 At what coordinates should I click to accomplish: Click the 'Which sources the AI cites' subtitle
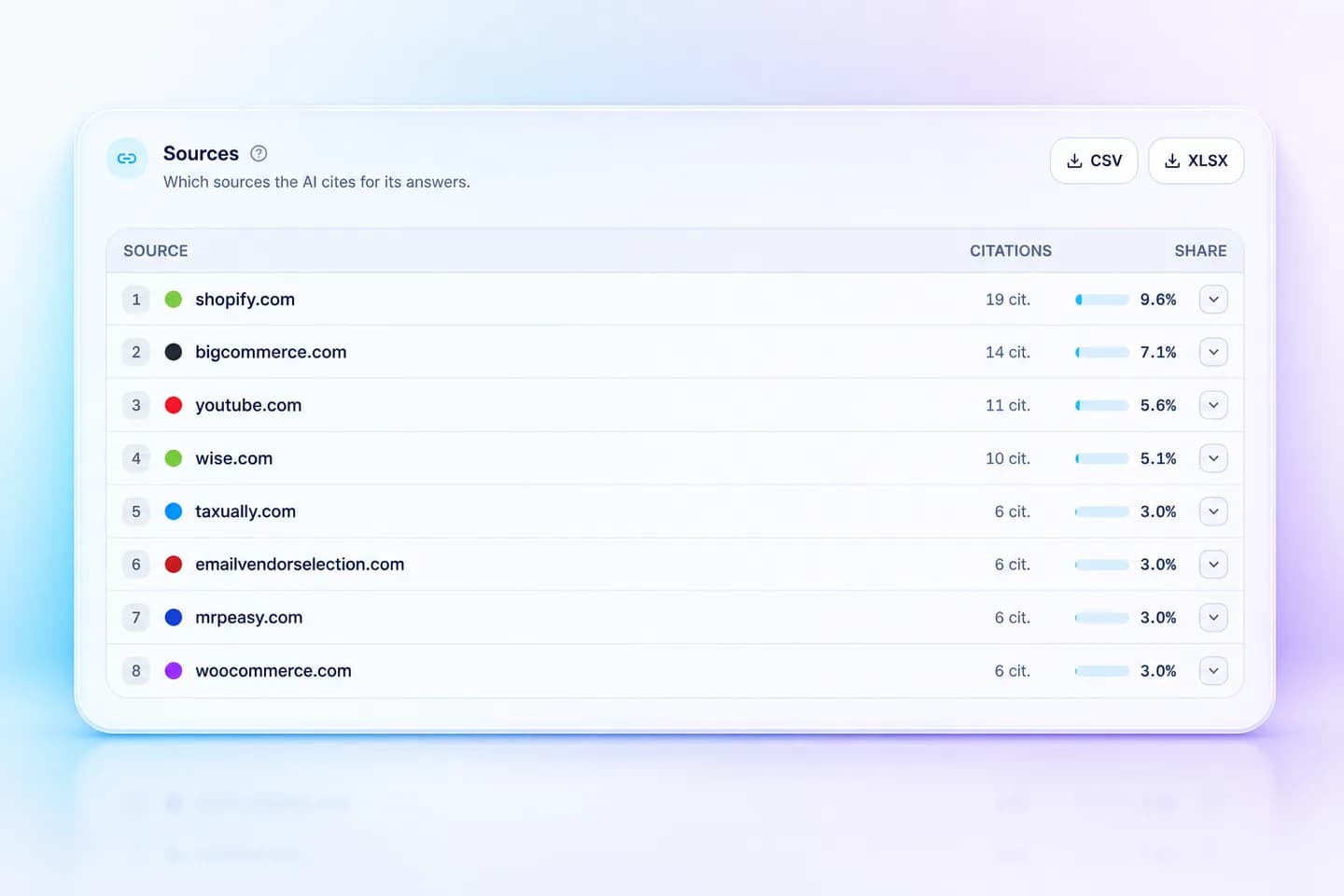[316, 182]
